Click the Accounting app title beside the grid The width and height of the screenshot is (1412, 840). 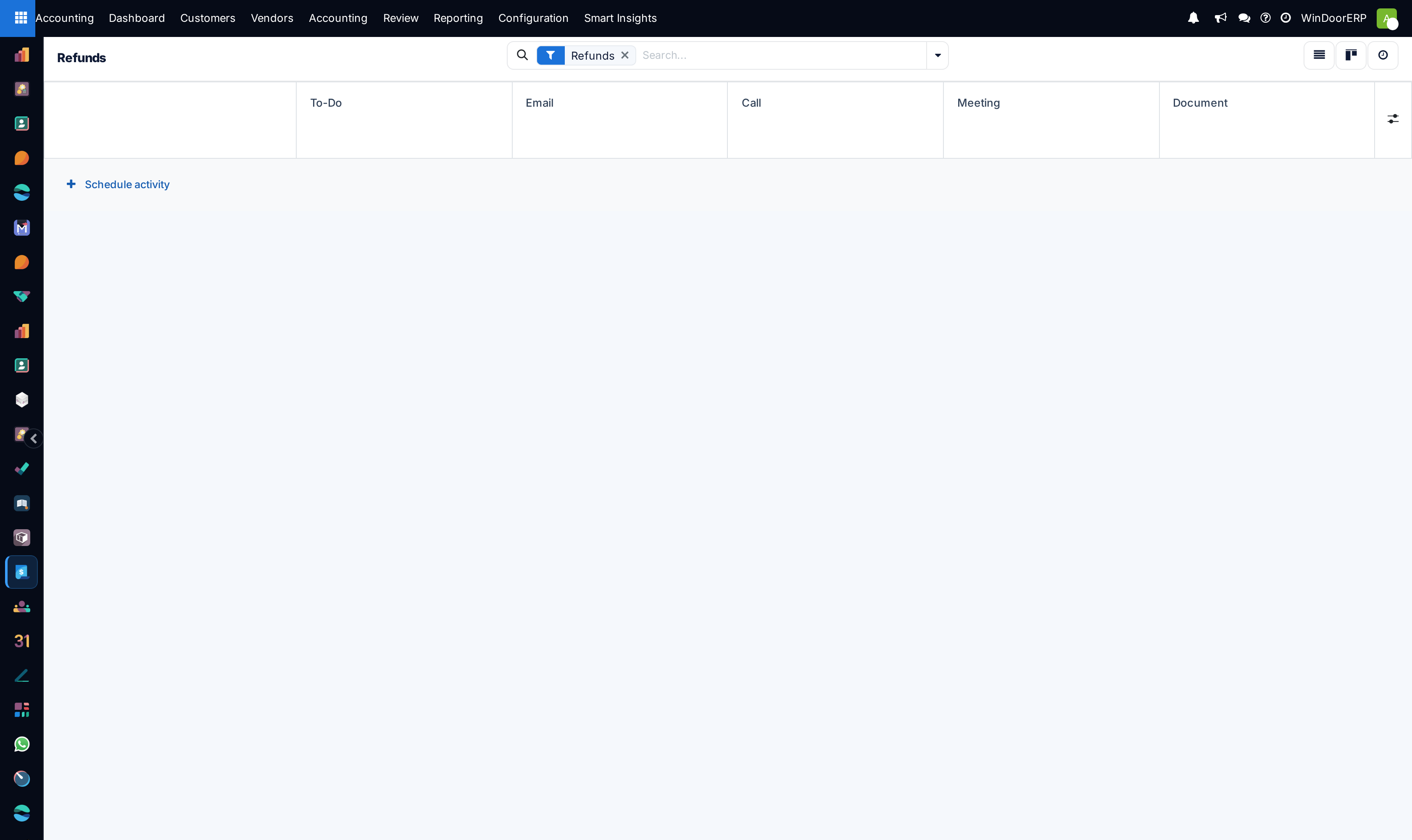(65, 18)
